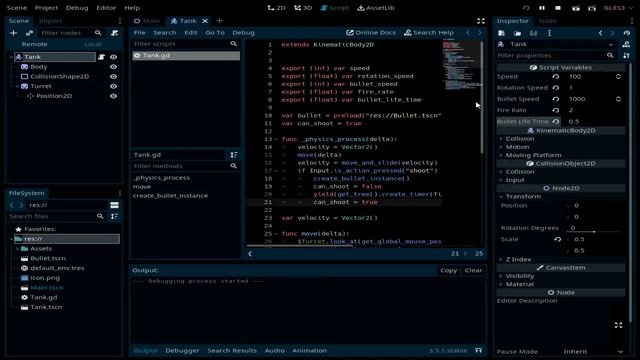Image resolution: width=640 pixels, height=360 pixels.
Task: Toggle method list sorting icon
Action: [233, 155]
